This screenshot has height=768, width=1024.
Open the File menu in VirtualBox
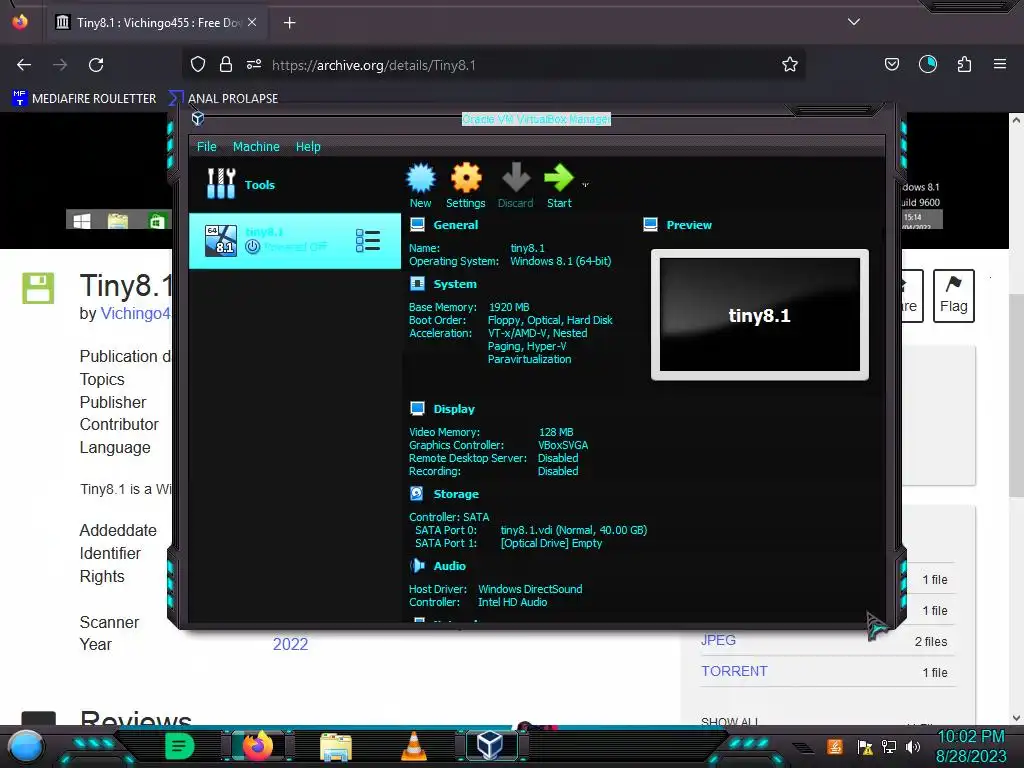pyautogui.click(x=206, y=146)
